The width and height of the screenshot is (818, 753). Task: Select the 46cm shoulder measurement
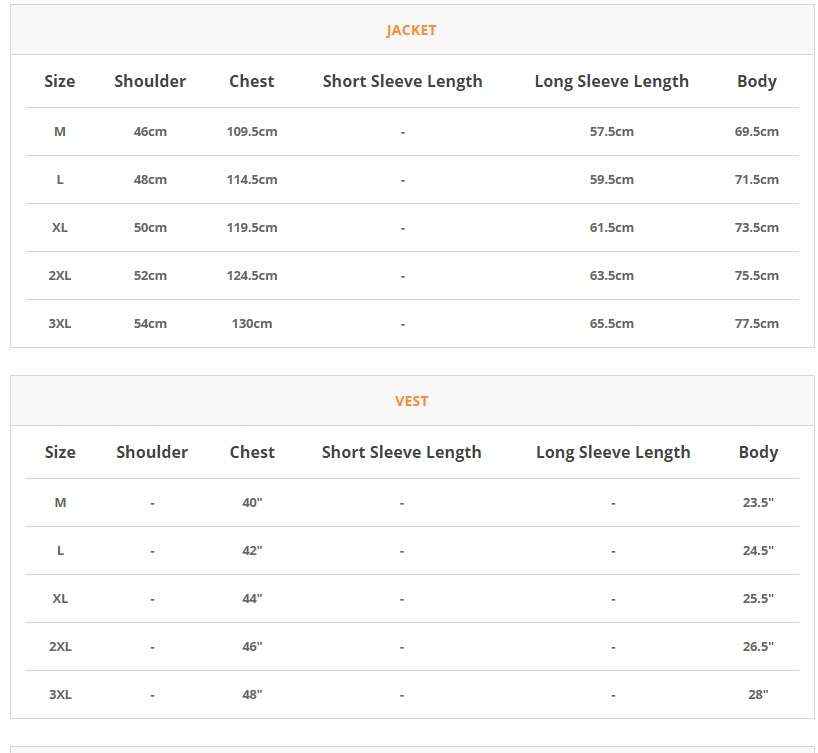point(150,131)
